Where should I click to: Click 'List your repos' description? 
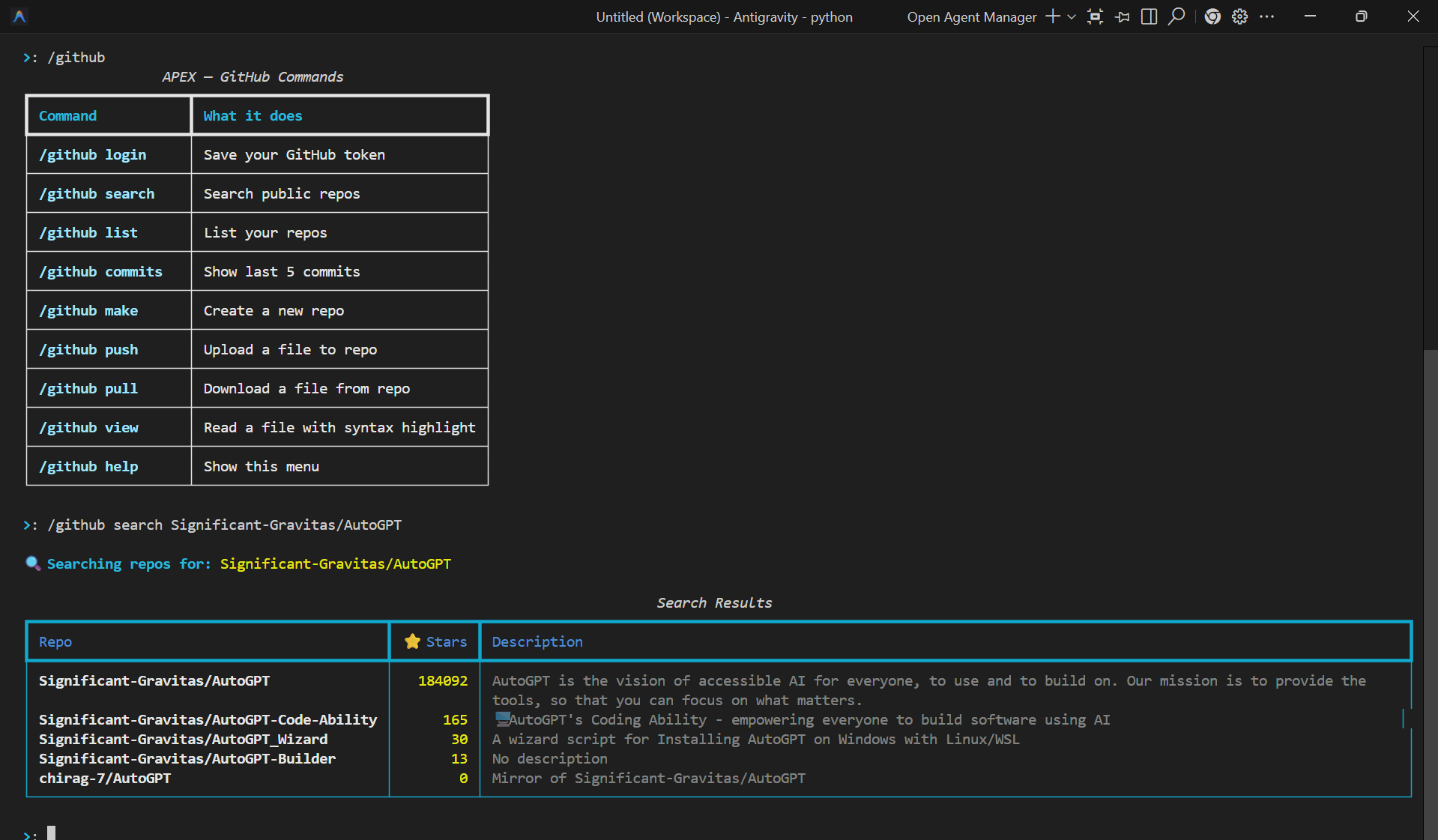(265, 232)
